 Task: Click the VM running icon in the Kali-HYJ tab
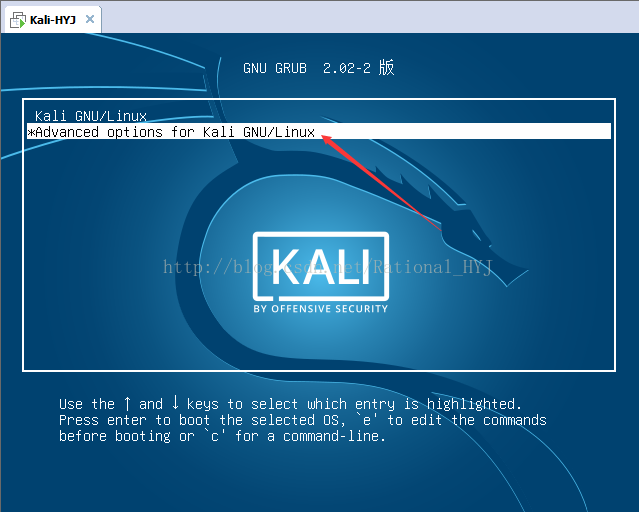(x=17, y=19)
